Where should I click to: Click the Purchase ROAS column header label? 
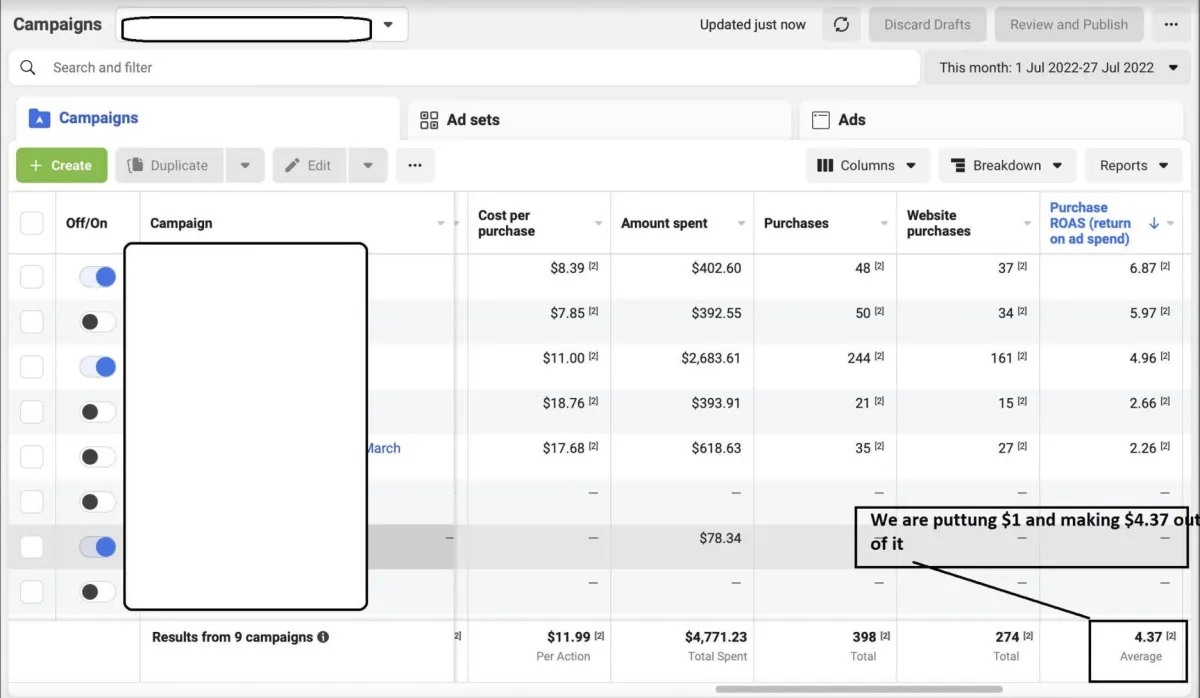click(1090, 223)
